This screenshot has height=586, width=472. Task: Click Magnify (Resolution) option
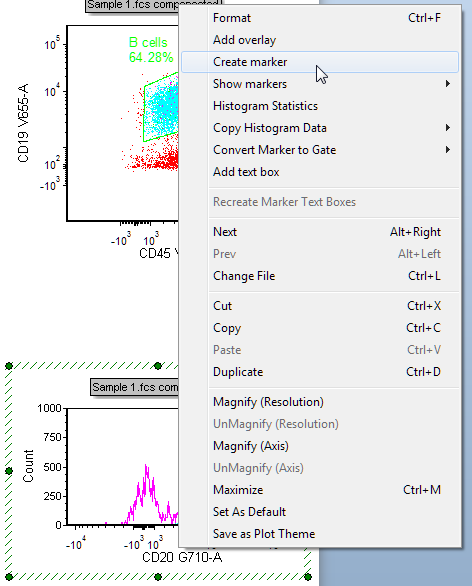pos(320,402)
